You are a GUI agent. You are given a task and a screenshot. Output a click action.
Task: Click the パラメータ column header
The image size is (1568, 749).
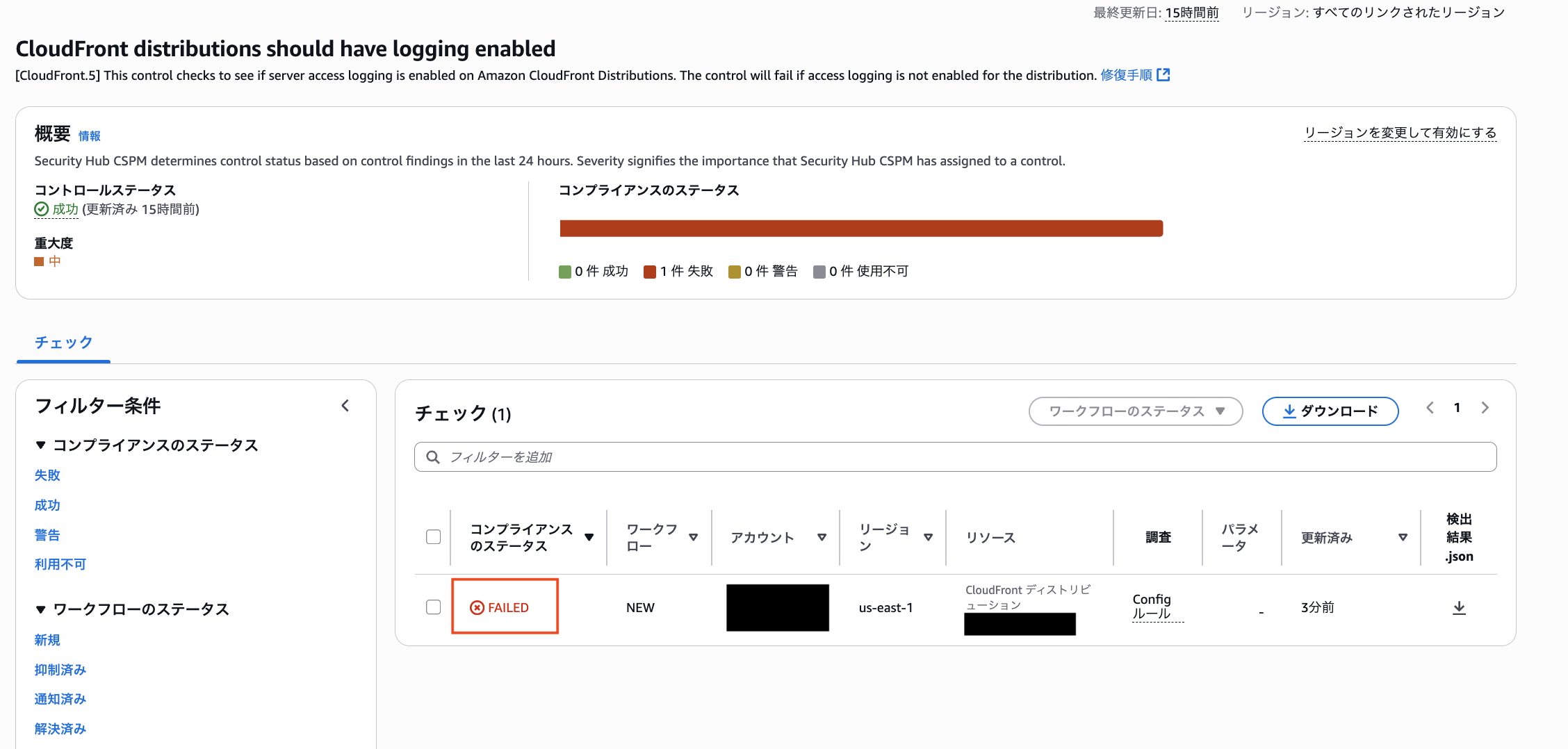1240,538
